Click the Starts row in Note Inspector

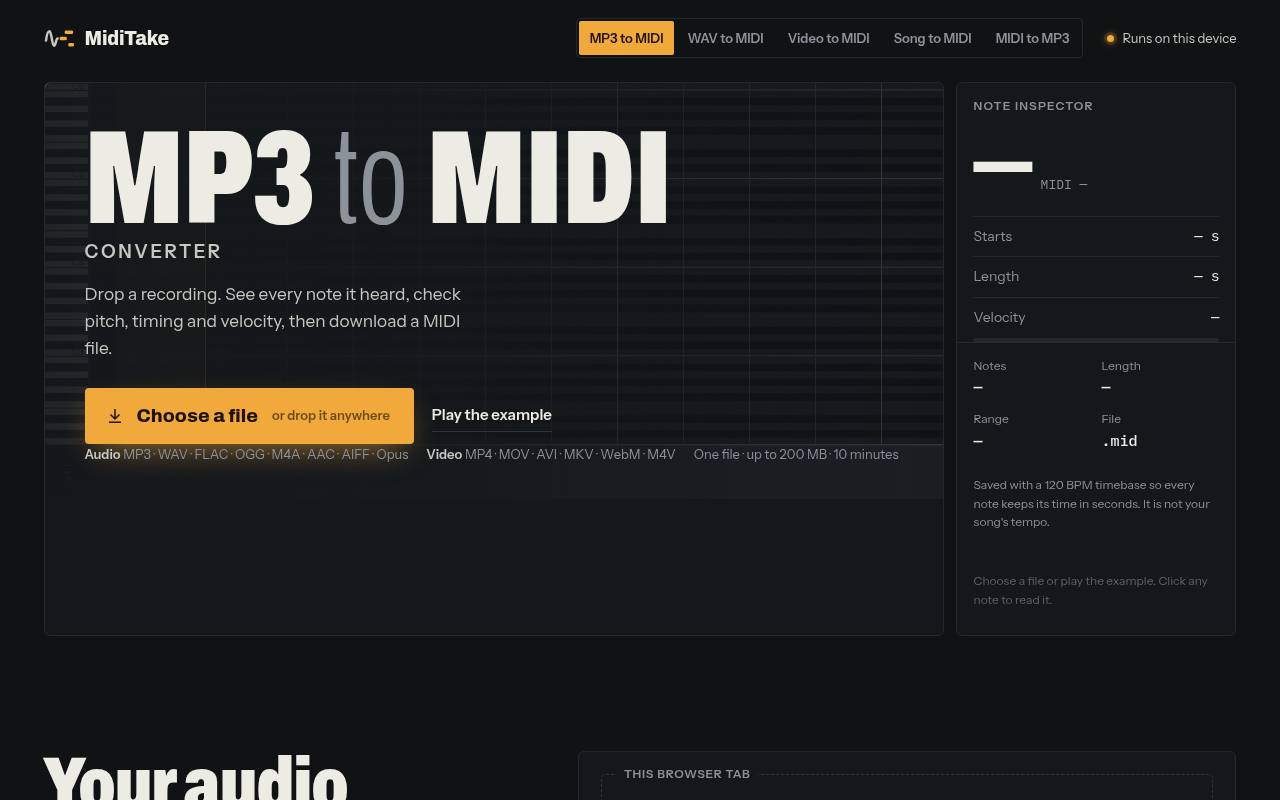click(x=1096, y=237)
